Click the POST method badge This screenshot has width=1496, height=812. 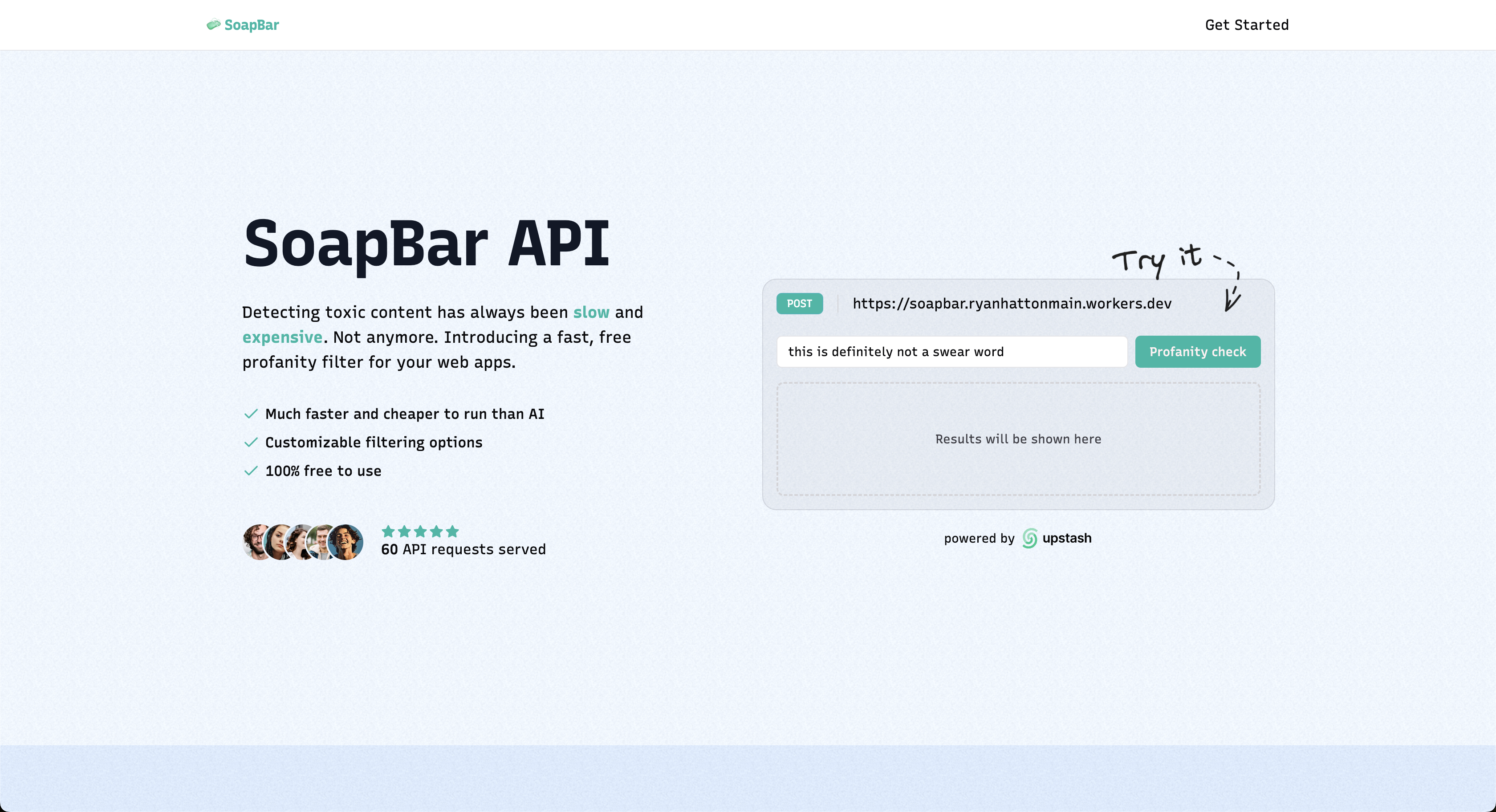point(800,303)
